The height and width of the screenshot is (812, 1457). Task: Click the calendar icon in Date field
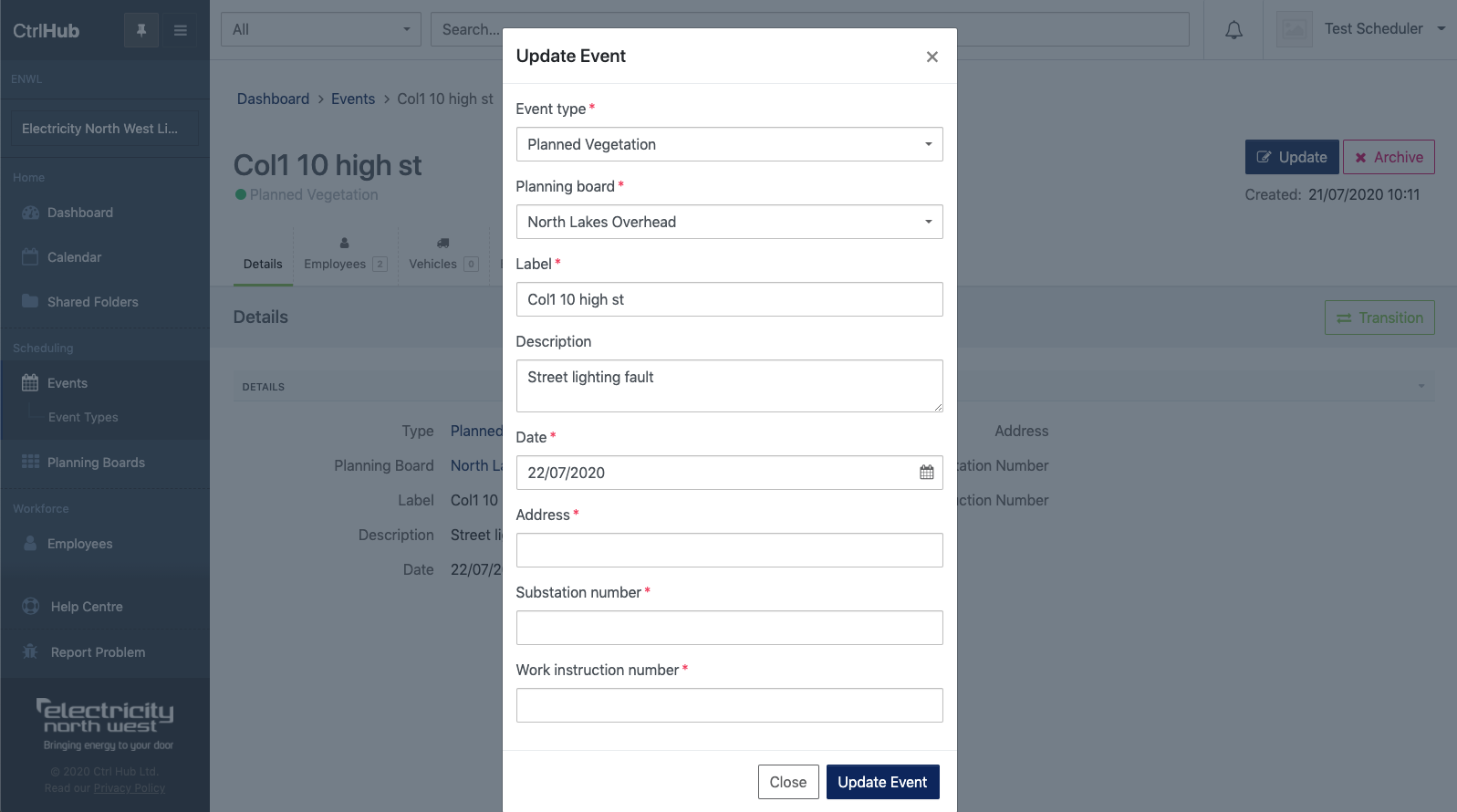926,473
